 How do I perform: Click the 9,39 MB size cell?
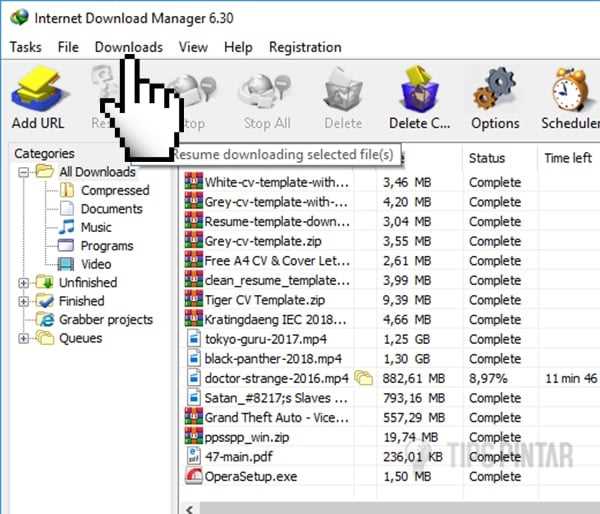(407, 300)
